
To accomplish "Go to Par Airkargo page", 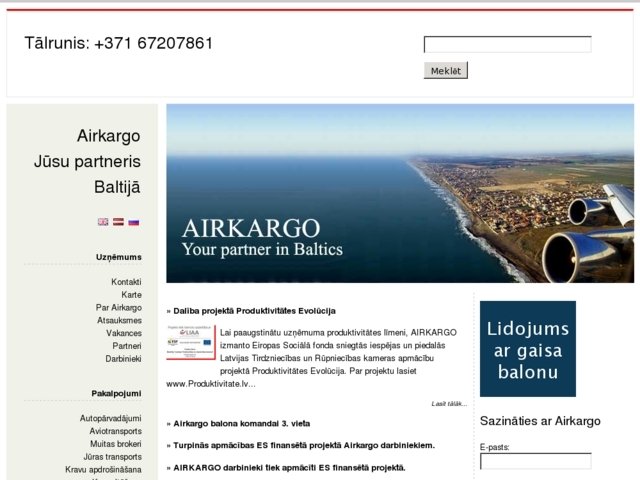I will [x=119, y=307].
